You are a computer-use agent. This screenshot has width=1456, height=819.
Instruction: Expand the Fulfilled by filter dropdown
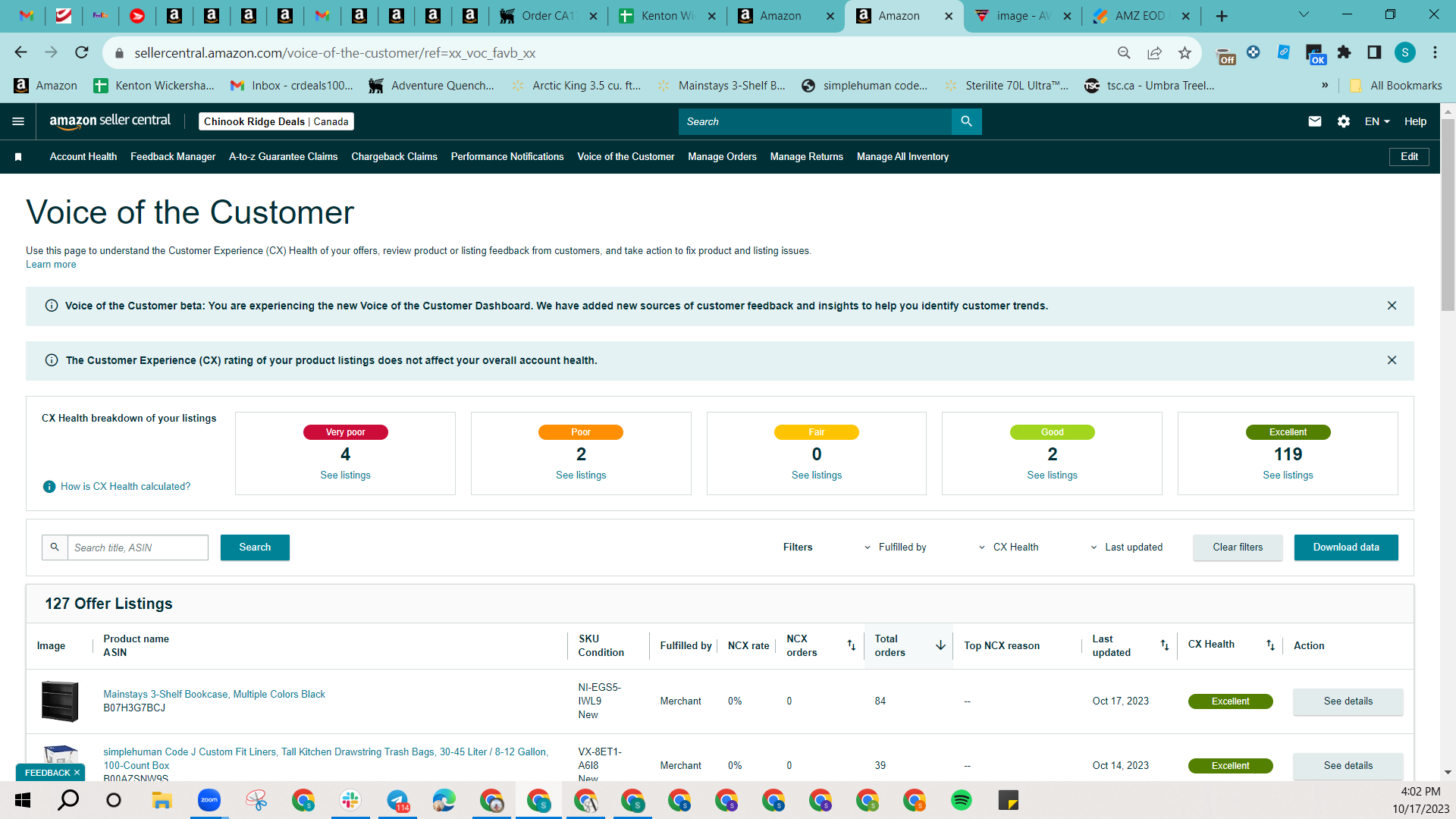896,548
